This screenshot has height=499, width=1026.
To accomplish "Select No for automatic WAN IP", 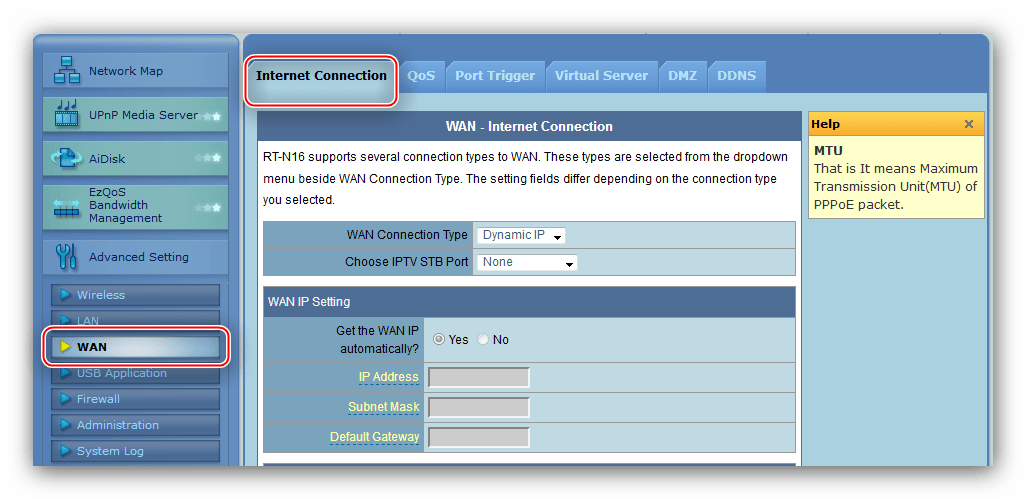I will coord(483,340).
